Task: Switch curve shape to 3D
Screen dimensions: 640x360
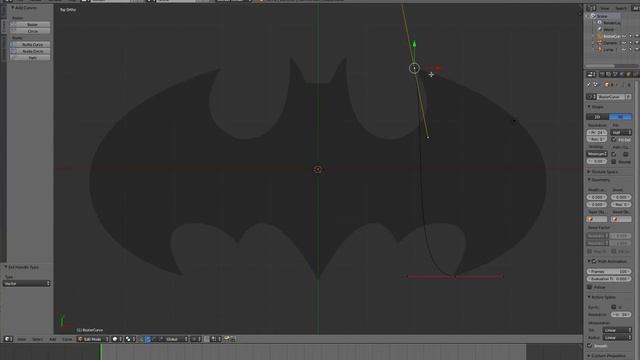Action: point(620,117)
